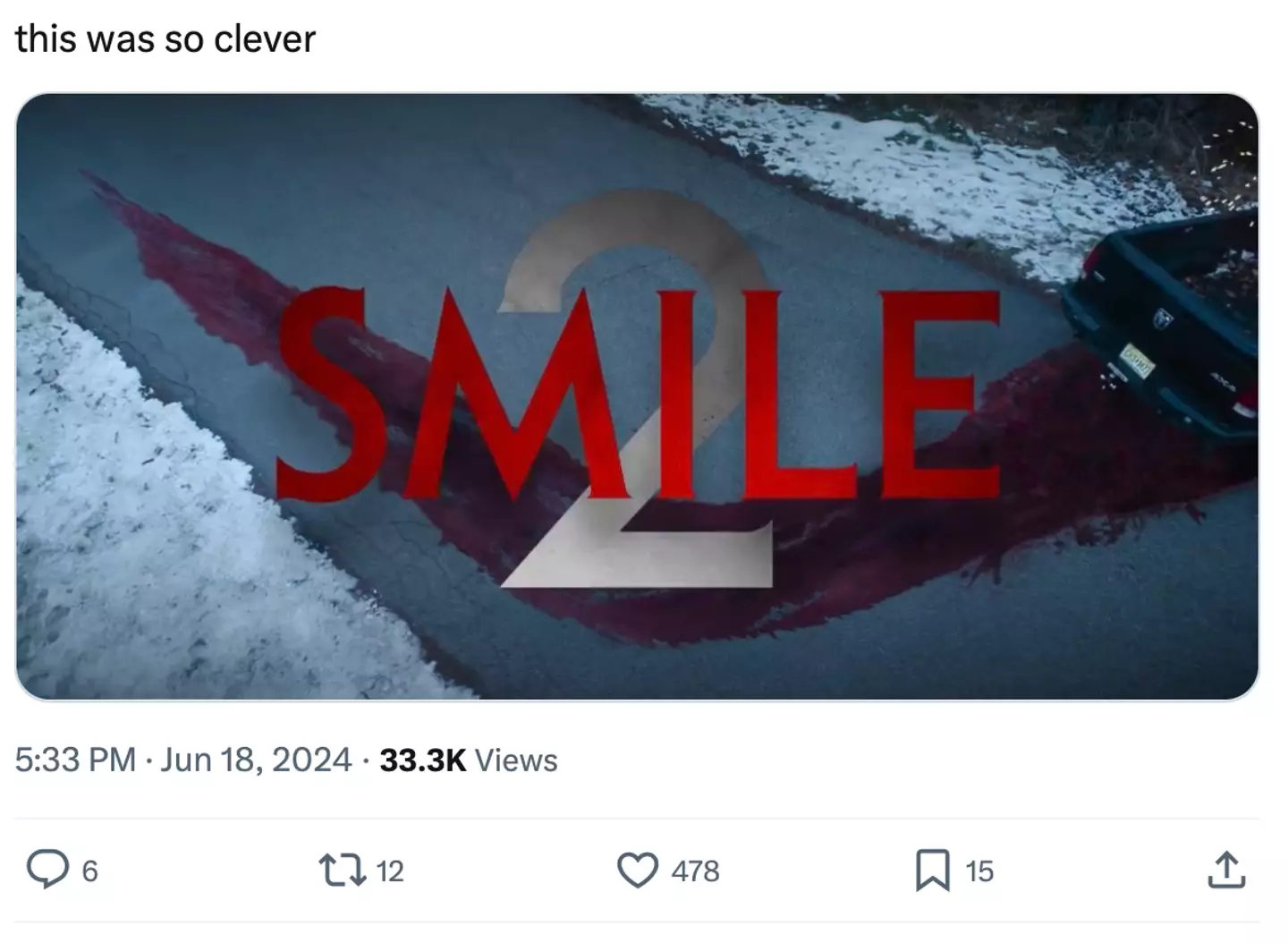The image size is (1288, 943).
Task: Click the red SMILE title letter S
Action: (324, 394)
